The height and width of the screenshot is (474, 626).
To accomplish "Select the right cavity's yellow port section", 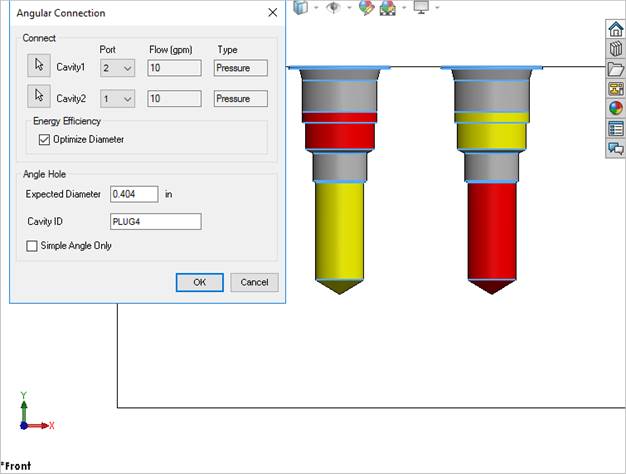I will (x=492, y=136).
